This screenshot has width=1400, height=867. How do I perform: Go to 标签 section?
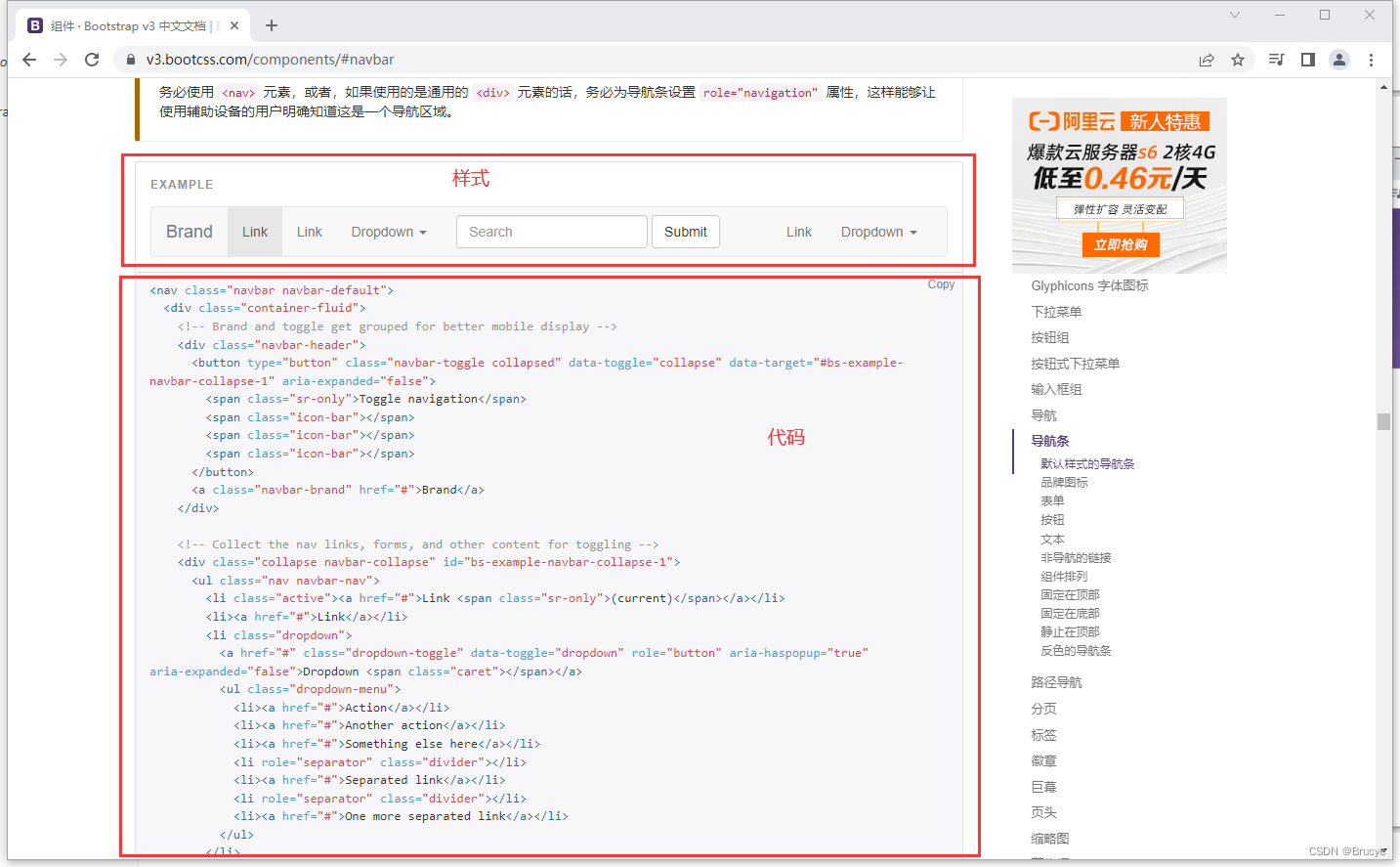(x=1043, y=735)
